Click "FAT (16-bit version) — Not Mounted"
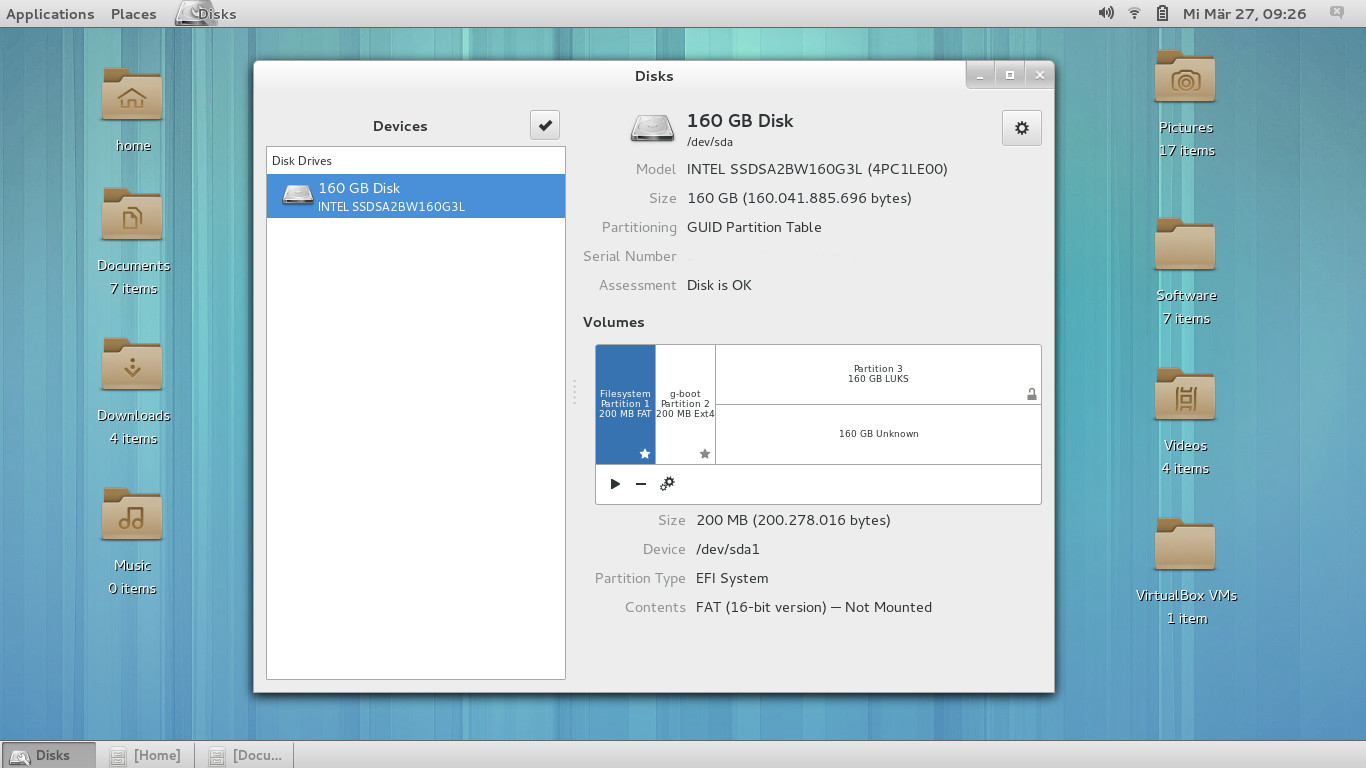This screenshot has height=768, width=1366. pyautogui.click(x=814, y=607)
